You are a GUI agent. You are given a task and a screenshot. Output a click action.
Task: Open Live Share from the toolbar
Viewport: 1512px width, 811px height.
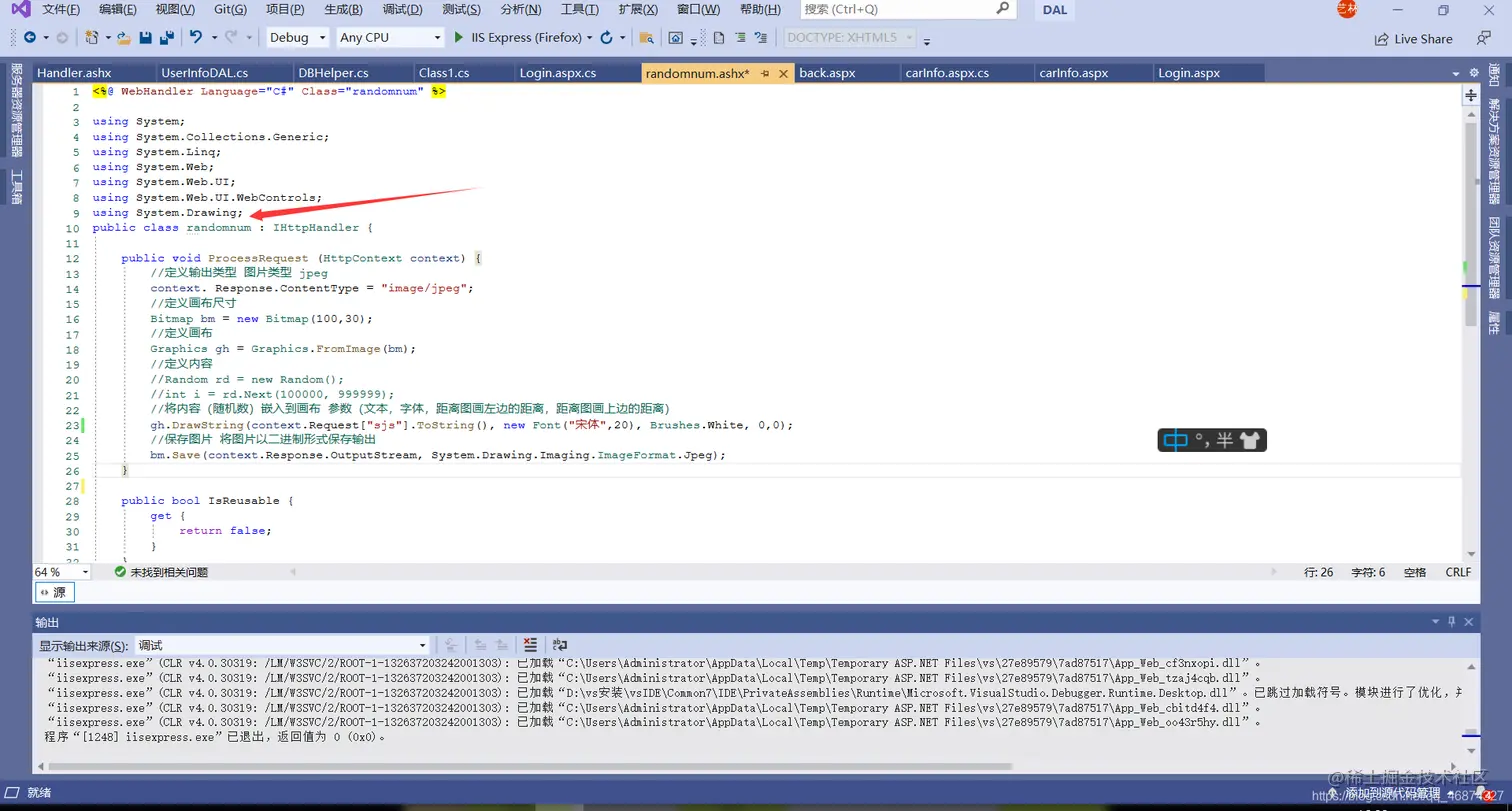coord(1414,38)
